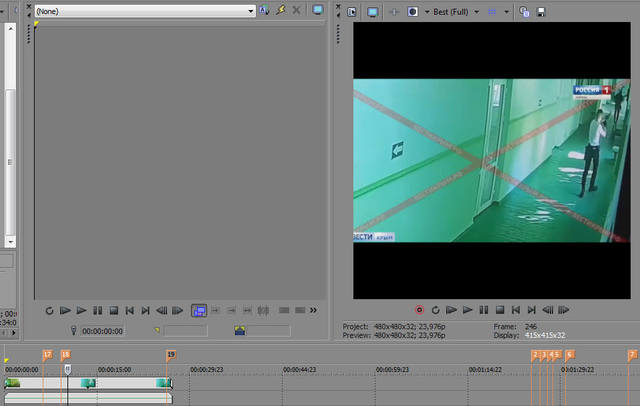Click the trimmer Play button
The height and width of the screenshot is (406, 640).
coord(81,311)
